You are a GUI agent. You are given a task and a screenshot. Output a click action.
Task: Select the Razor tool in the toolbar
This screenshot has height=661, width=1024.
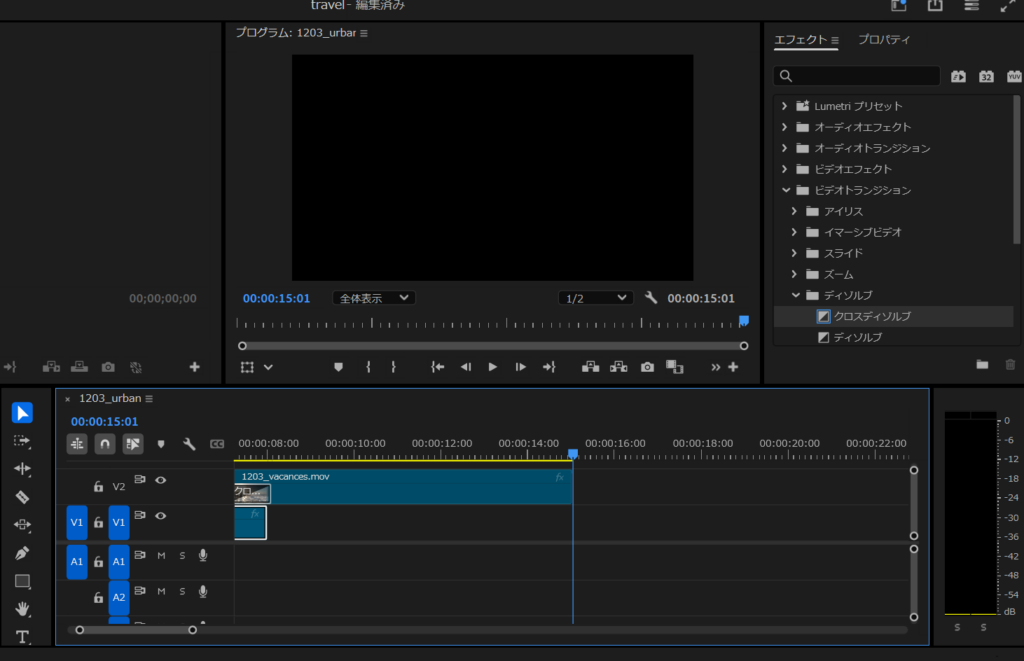22,497
